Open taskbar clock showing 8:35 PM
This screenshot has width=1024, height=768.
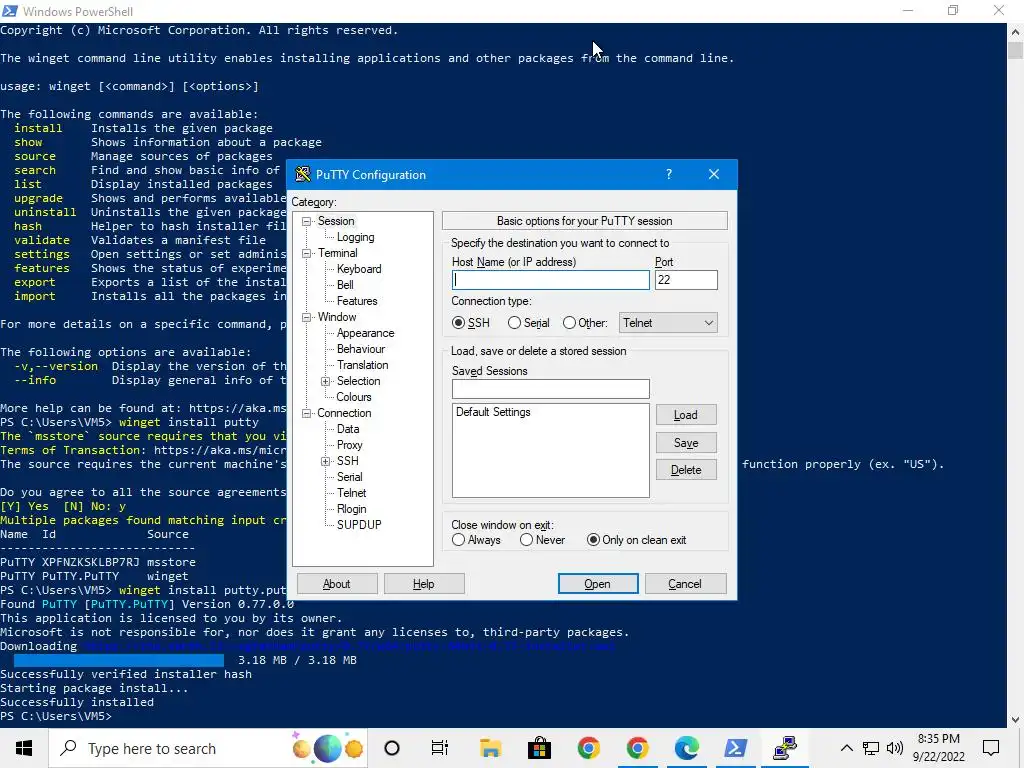(x=938, y=748)
